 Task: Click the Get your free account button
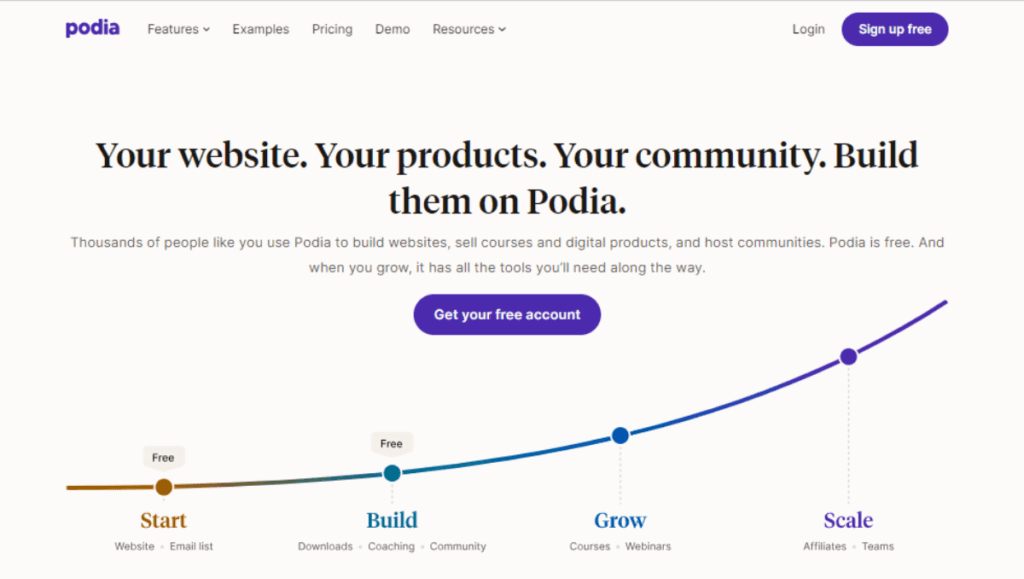(507, 314)
